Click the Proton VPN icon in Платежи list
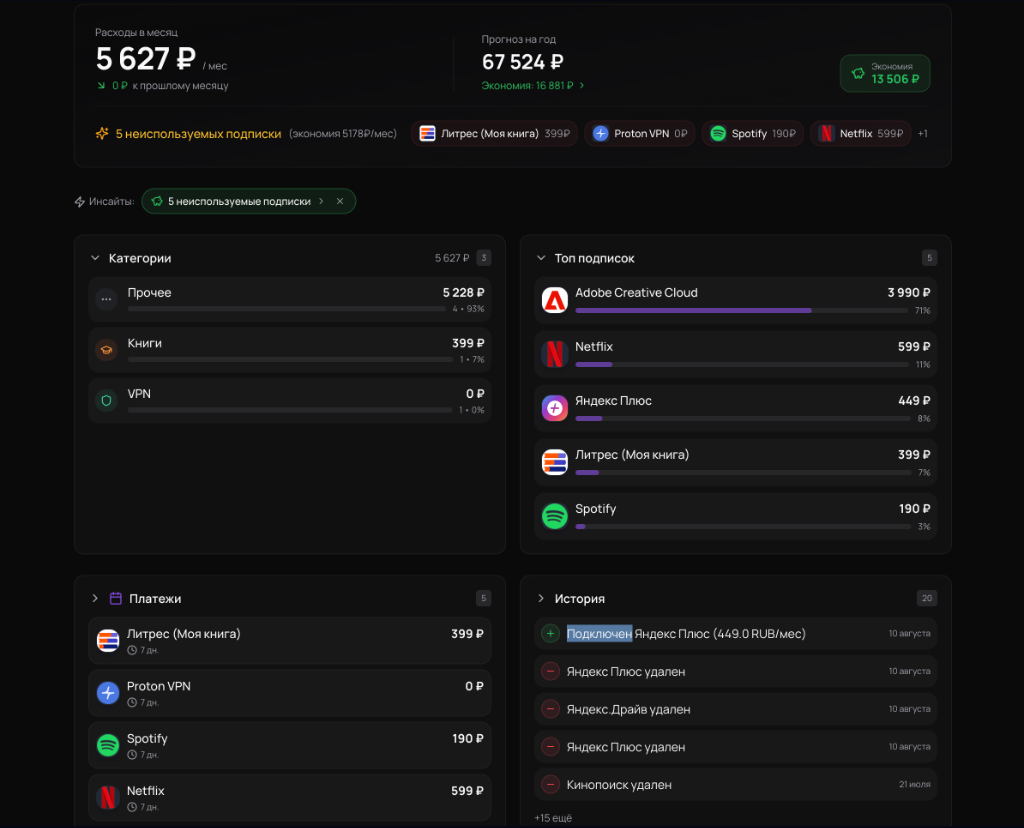Viewport: 1024px width, 828px height. coord(108,693)
